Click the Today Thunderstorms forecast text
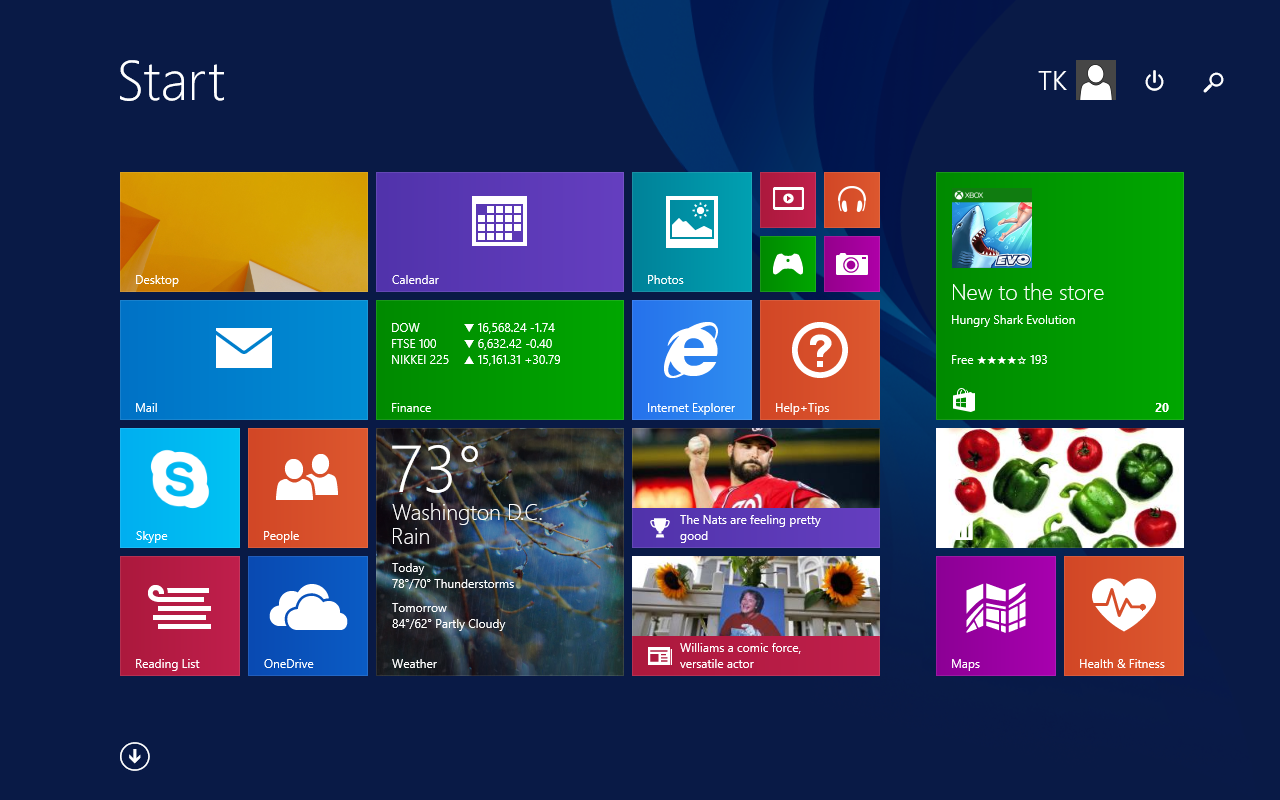The height and width of the screenshot is (800, 1280). (x=453, y=576)
